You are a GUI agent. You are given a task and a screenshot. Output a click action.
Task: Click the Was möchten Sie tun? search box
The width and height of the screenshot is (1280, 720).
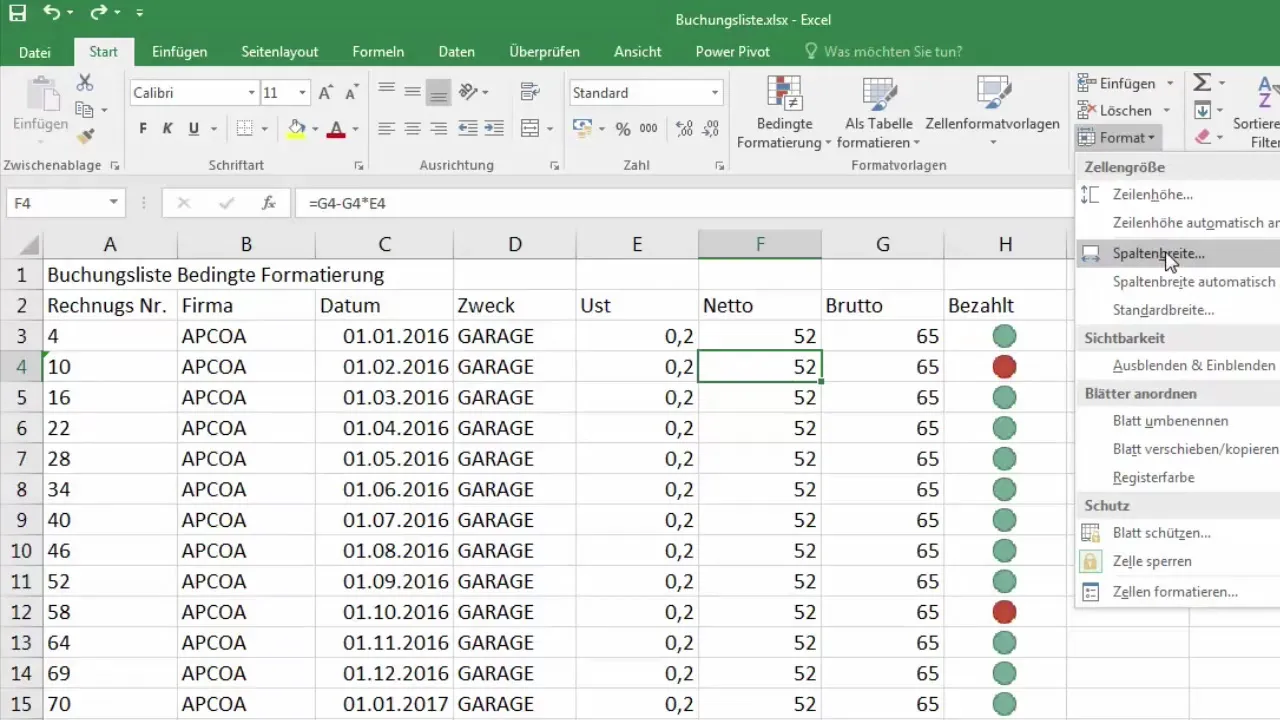tap(884, 52)
